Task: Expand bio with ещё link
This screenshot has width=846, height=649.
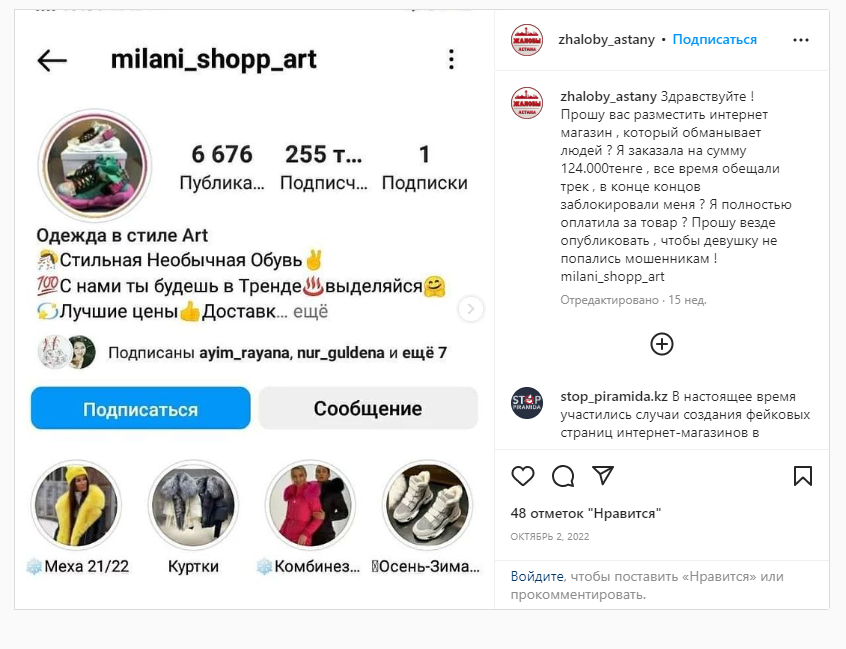Action: (310, 311)
